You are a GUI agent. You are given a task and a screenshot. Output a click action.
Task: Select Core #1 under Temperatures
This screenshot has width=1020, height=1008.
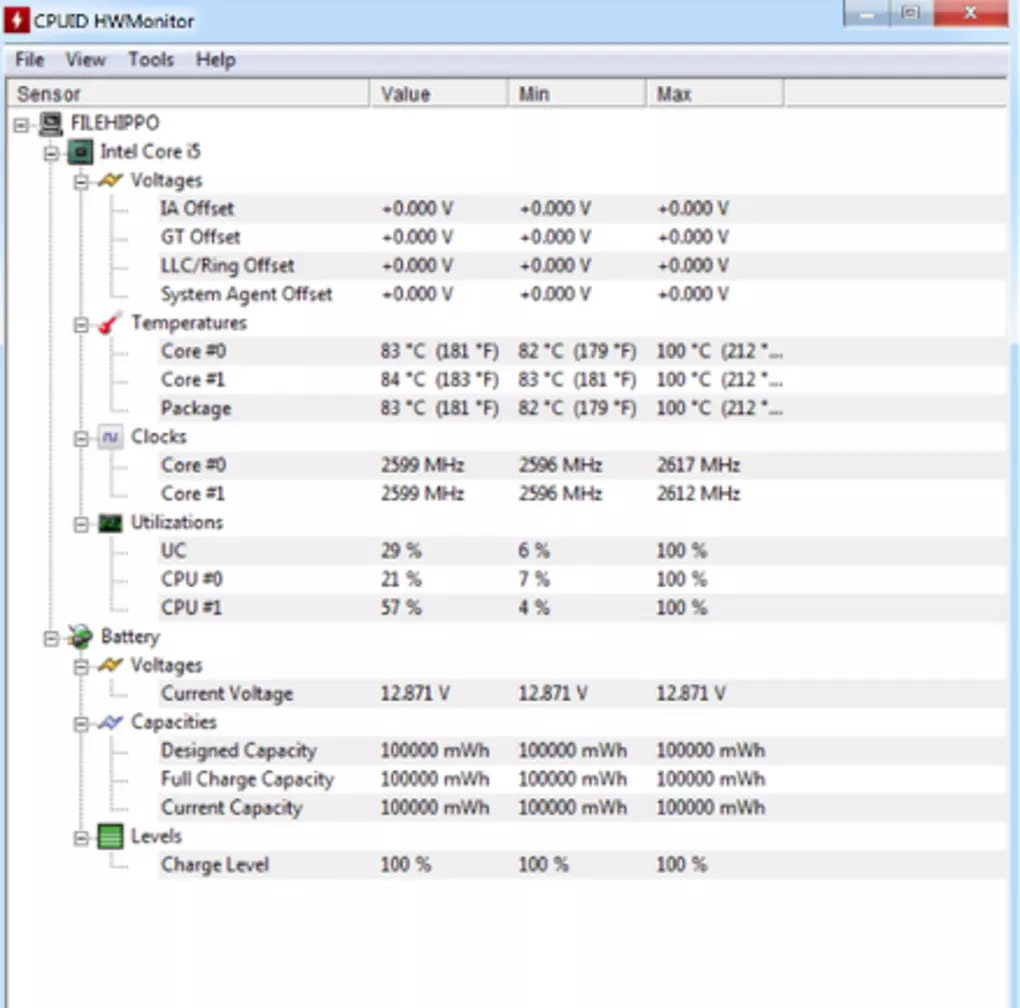click(582, 380)
